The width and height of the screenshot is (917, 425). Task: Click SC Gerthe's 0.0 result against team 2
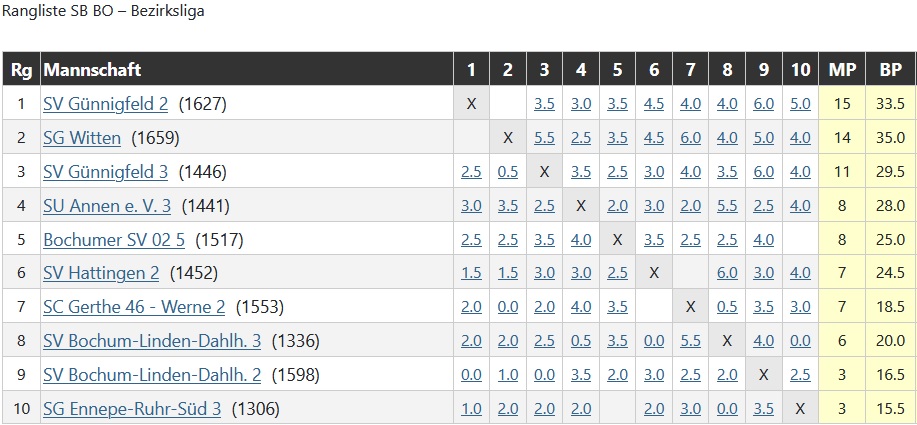[x=508, y=307]
